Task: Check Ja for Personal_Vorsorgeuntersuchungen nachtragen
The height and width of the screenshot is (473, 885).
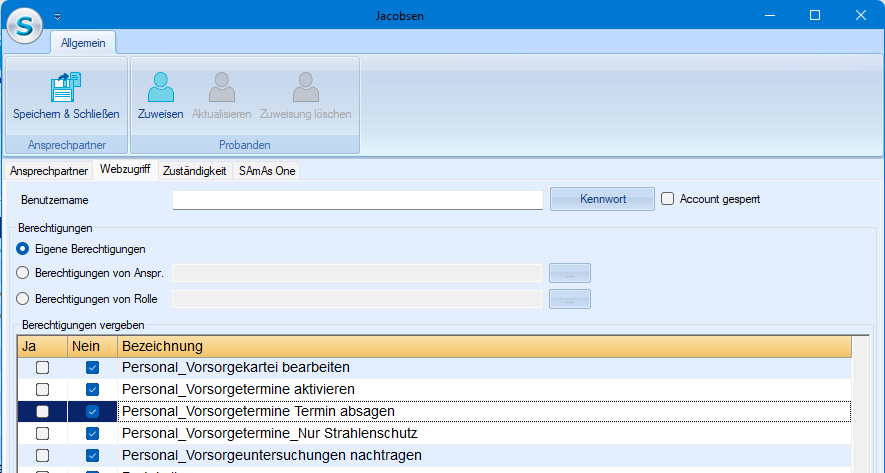Action: tap(42, 456)
